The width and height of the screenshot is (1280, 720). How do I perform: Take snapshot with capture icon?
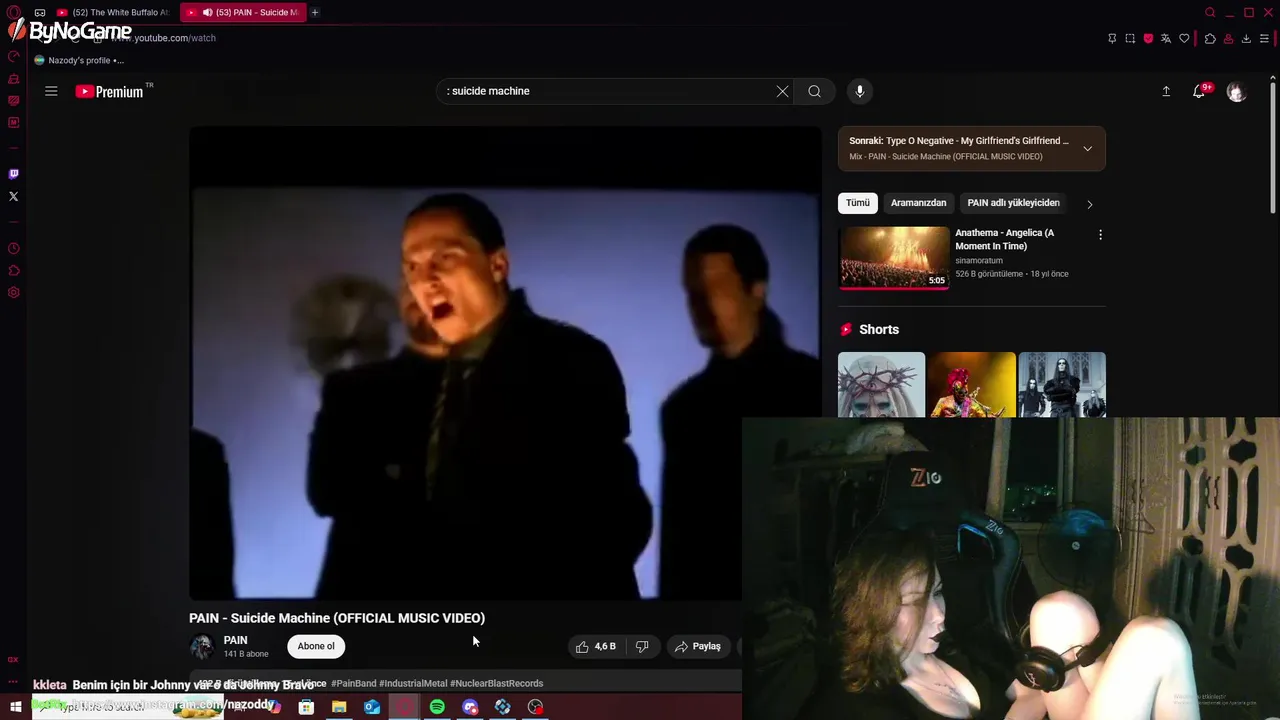coord(1130,38)
